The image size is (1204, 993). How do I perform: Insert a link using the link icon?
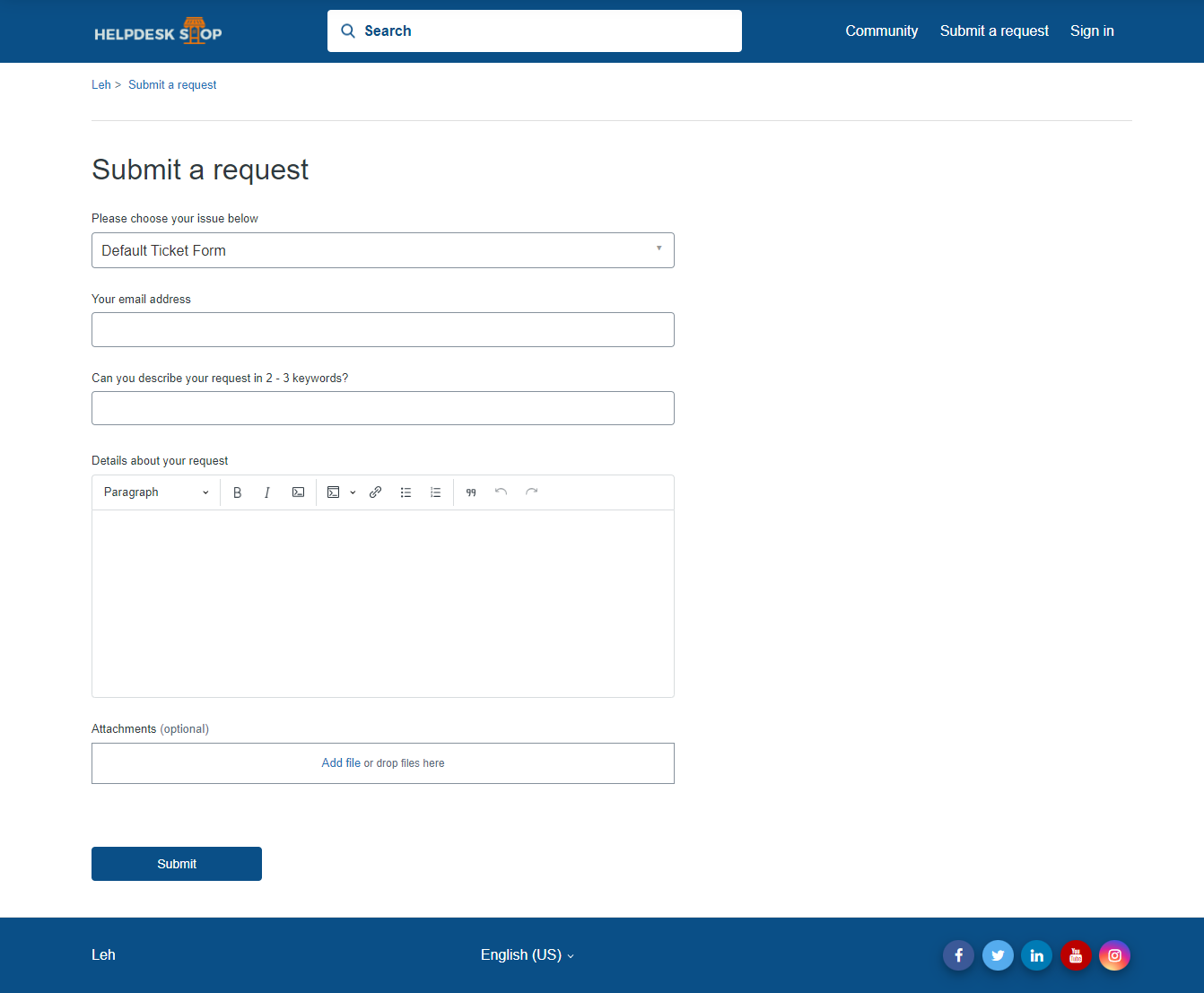[376, 492]
